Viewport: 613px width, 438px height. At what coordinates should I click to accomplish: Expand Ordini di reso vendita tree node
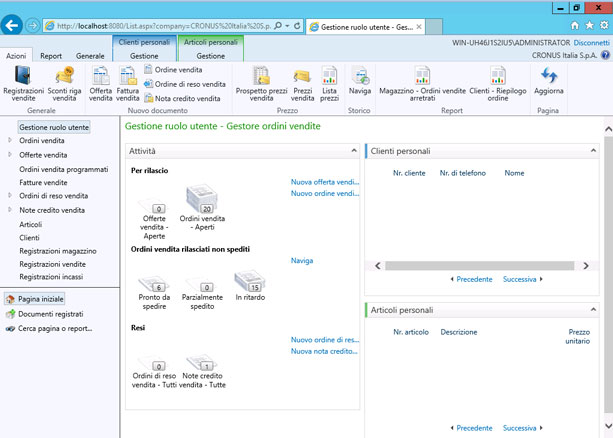point(10,195)
